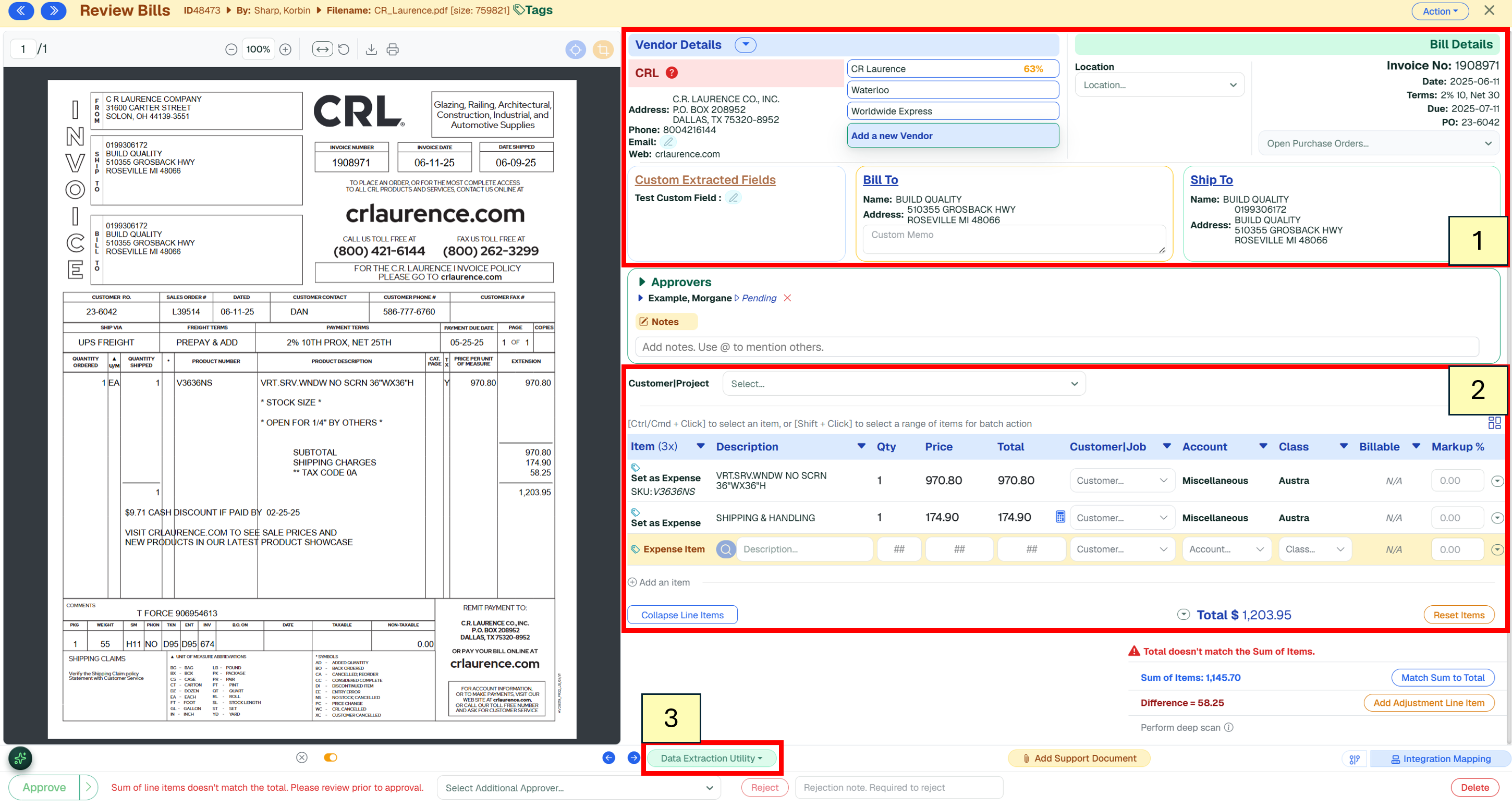Click the blue right-arrow circle button
The width and height of the screenshot is (1512, 807).
(633, 757)
